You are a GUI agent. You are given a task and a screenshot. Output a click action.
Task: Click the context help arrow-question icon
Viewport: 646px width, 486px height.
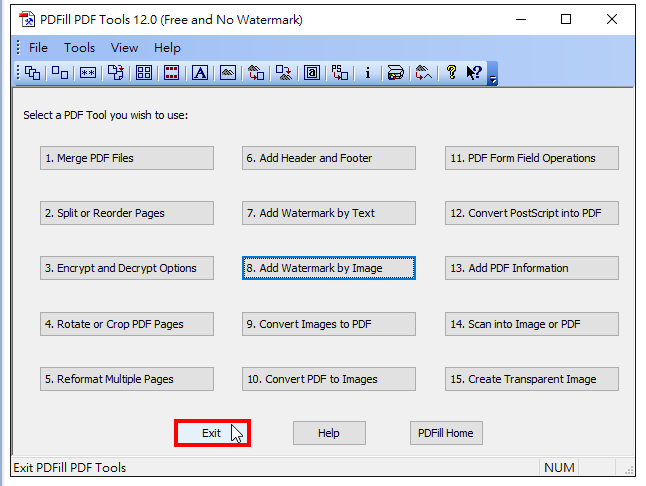474,73
